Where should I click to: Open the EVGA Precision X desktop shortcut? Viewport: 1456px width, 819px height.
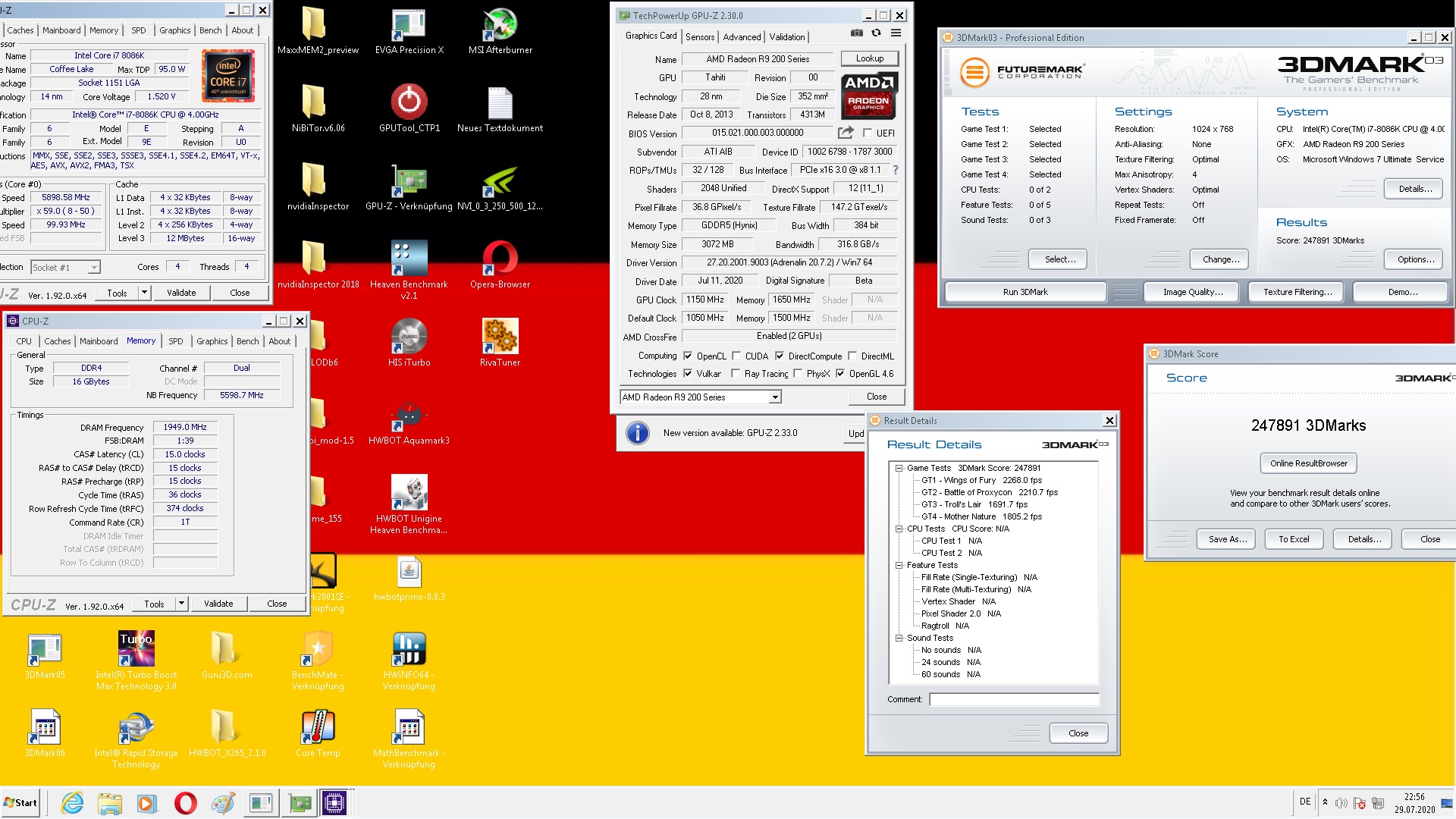point(409,31)
